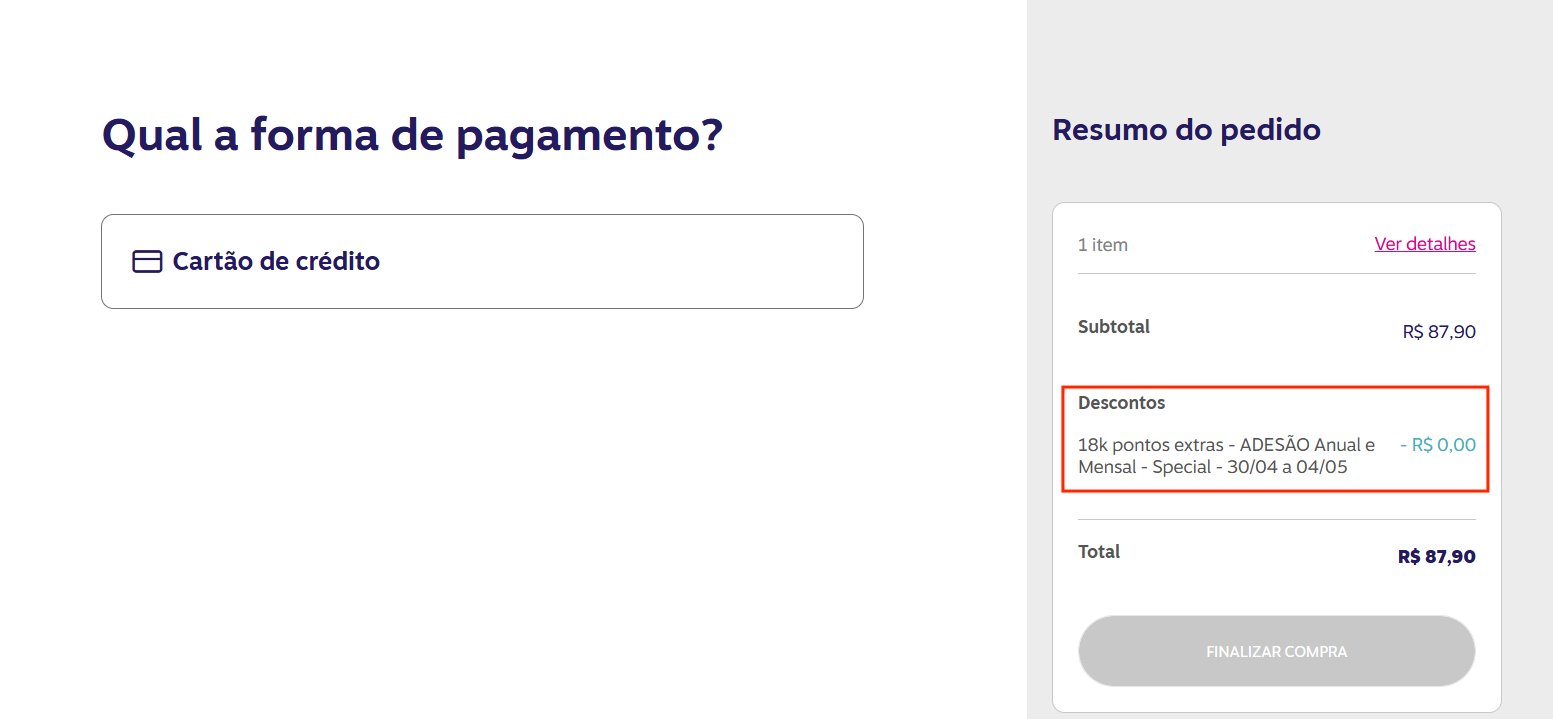Click the Subtotal amount R$ 87,90
Screen dimensions: 1553x719
(1438, 332)
